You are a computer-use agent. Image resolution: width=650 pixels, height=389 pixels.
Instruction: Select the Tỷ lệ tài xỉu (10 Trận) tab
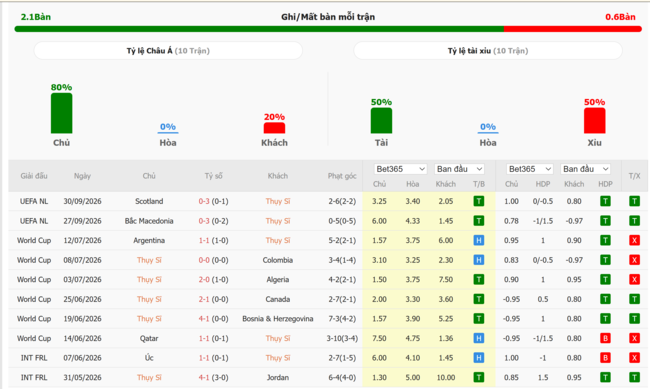click(488, 51)
